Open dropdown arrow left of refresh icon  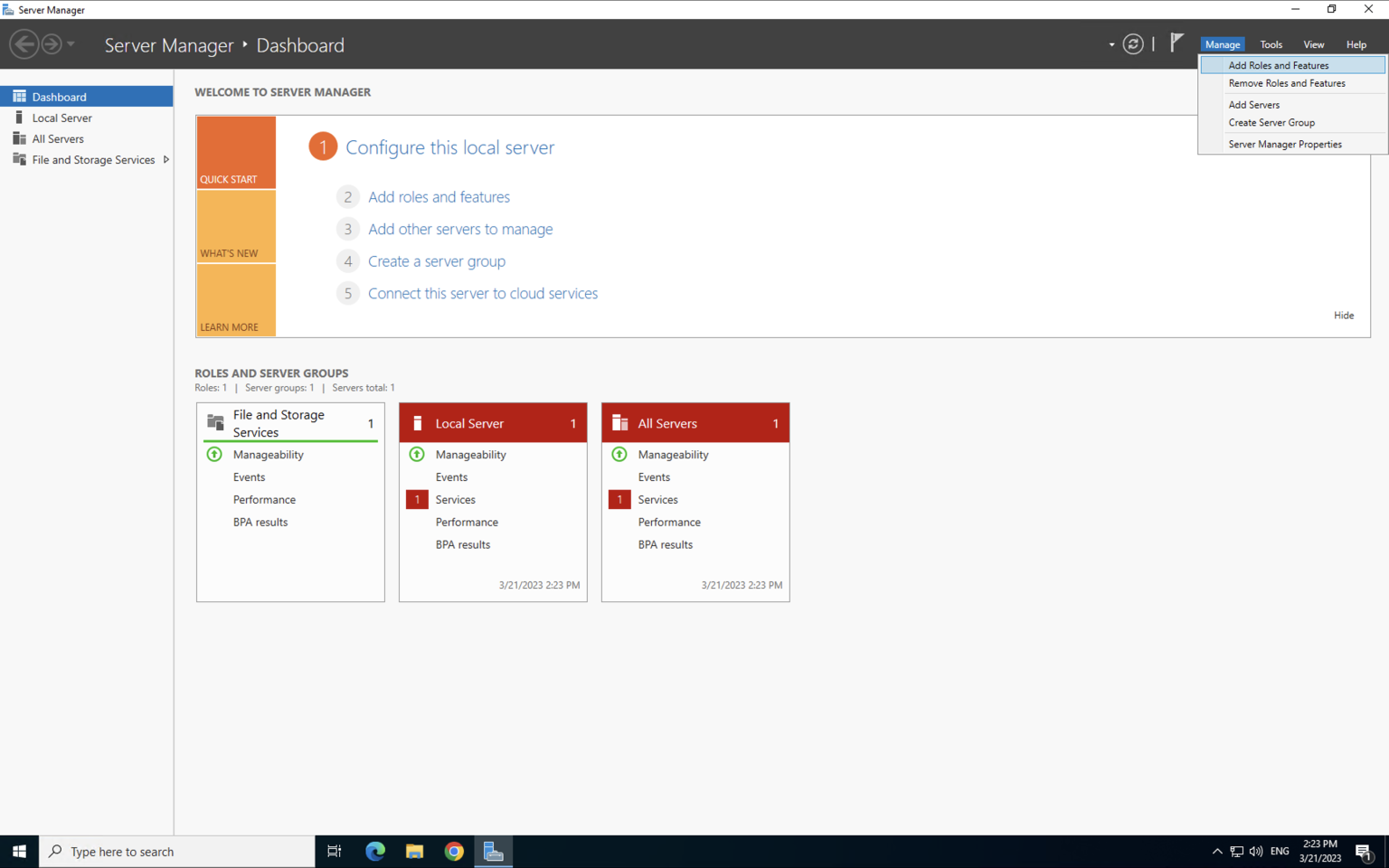tap(1111, 44)
